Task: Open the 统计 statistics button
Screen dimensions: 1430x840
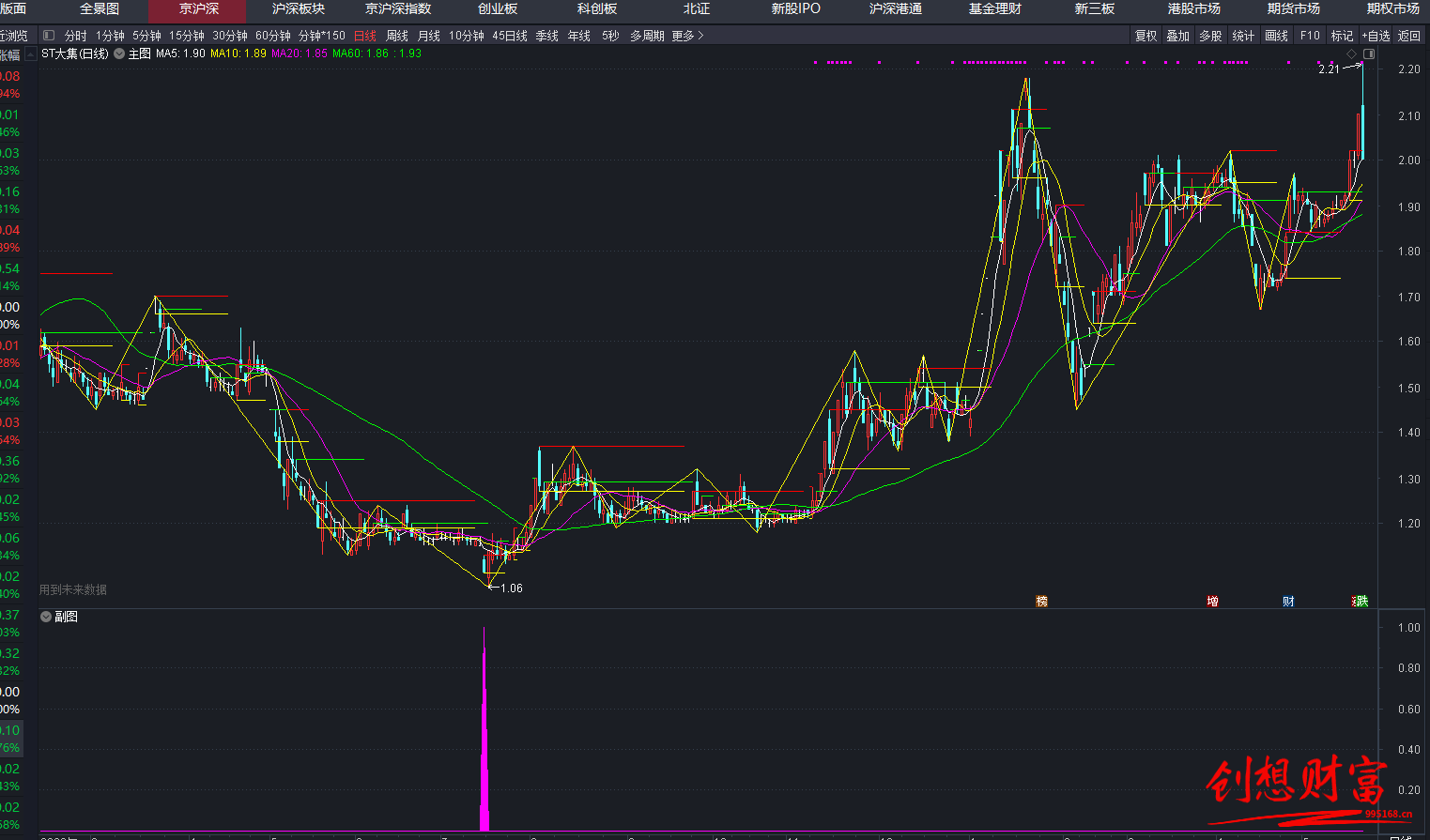Action: click(x=1243, y=36)
